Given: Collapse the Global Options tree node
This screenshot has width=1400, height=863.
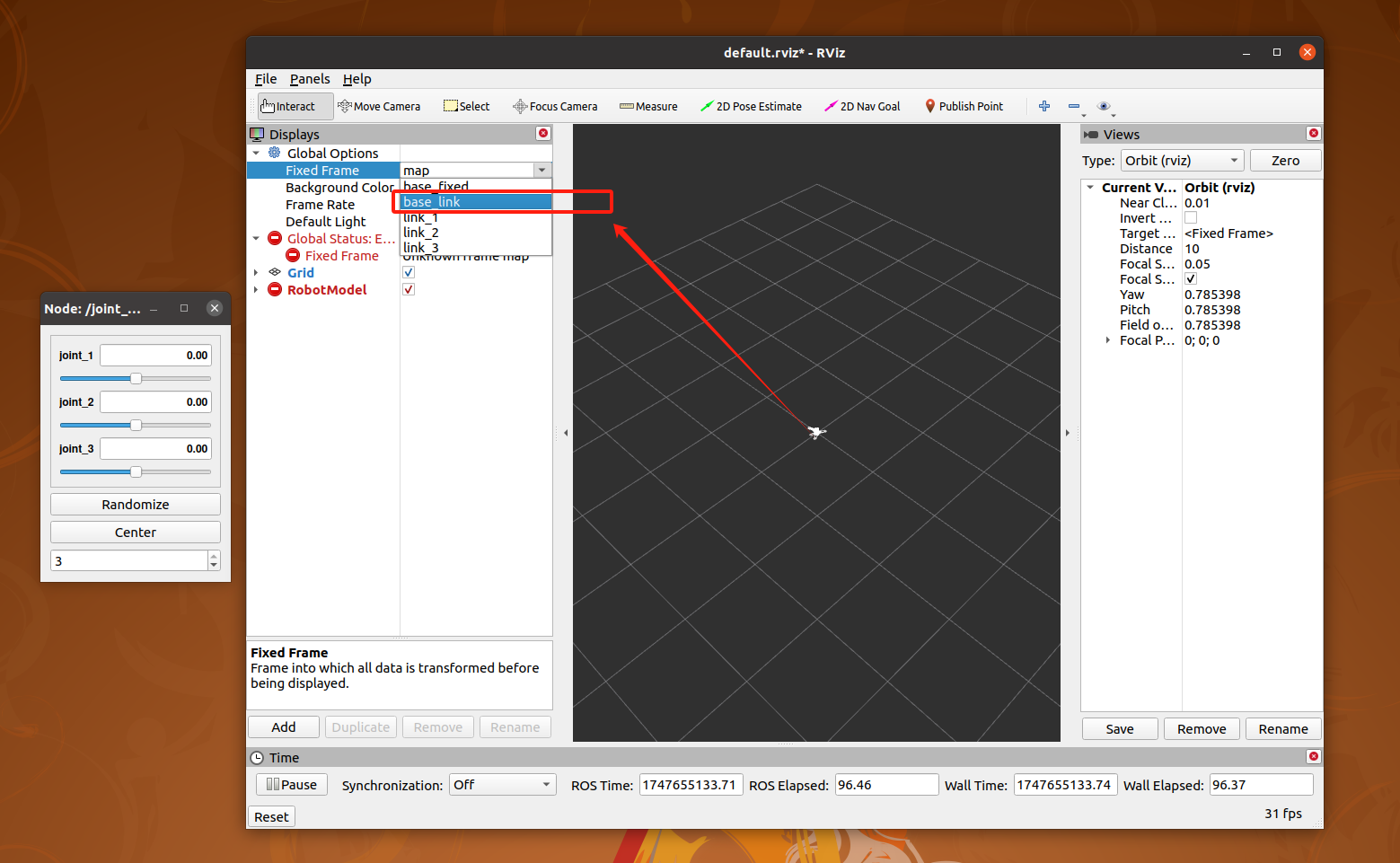Looking at the screenshot, I should pos(256,154).
